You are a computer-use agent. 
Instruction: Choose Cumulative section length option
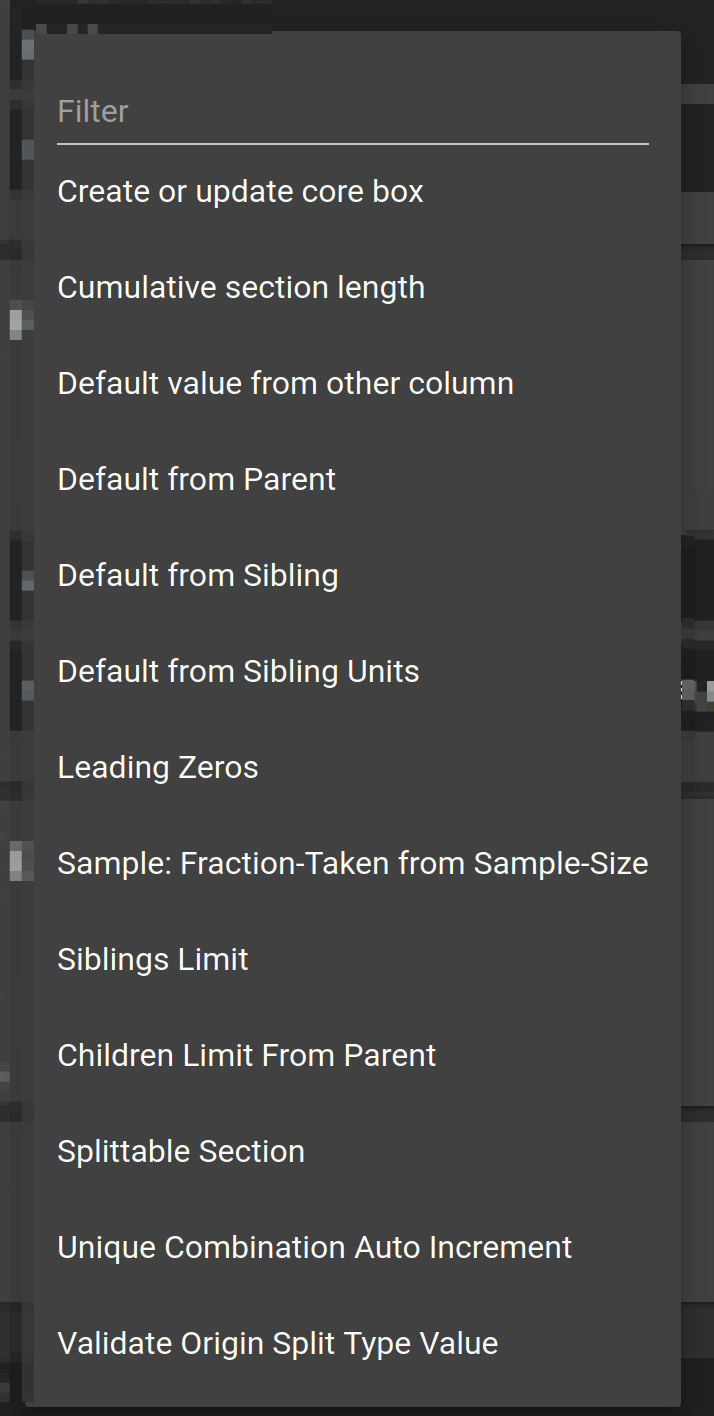(241, 287)
